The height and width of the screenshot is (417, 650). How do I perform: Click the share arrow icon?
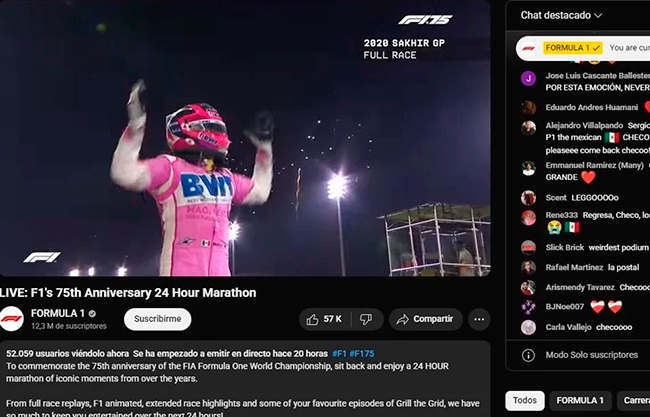tap(402, 319)
